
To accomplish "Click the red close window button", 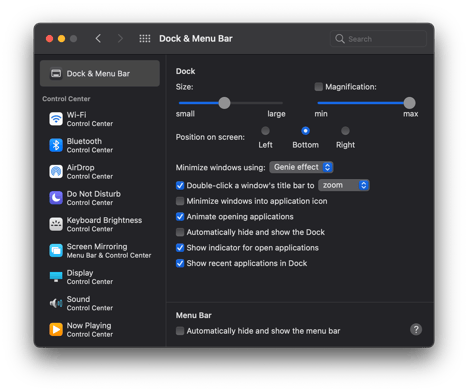I will [49, 39].
